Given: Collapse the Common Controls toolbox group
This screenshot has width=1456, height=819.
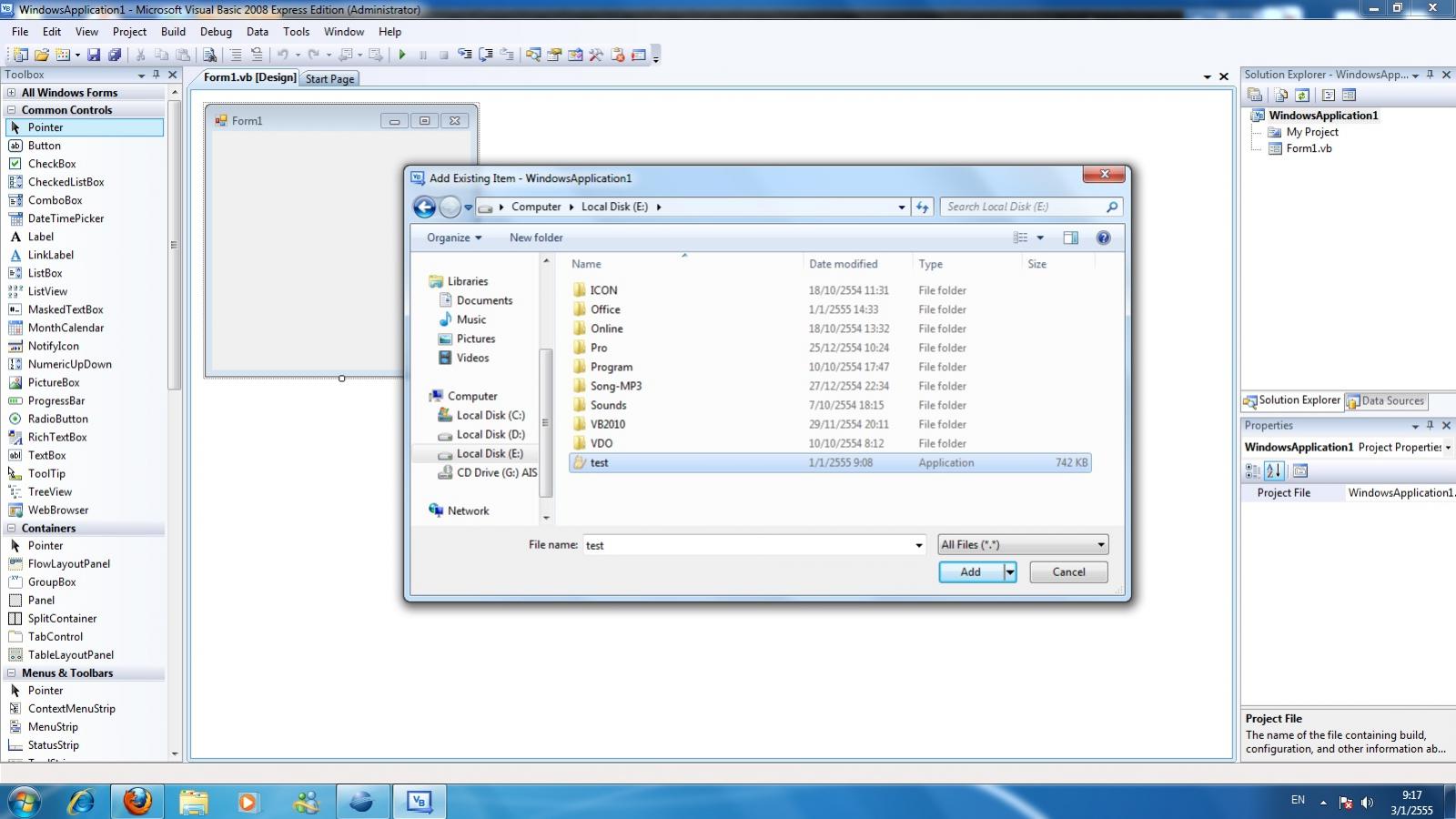Looking at the screenshot, I should click(x=12, y=110).
